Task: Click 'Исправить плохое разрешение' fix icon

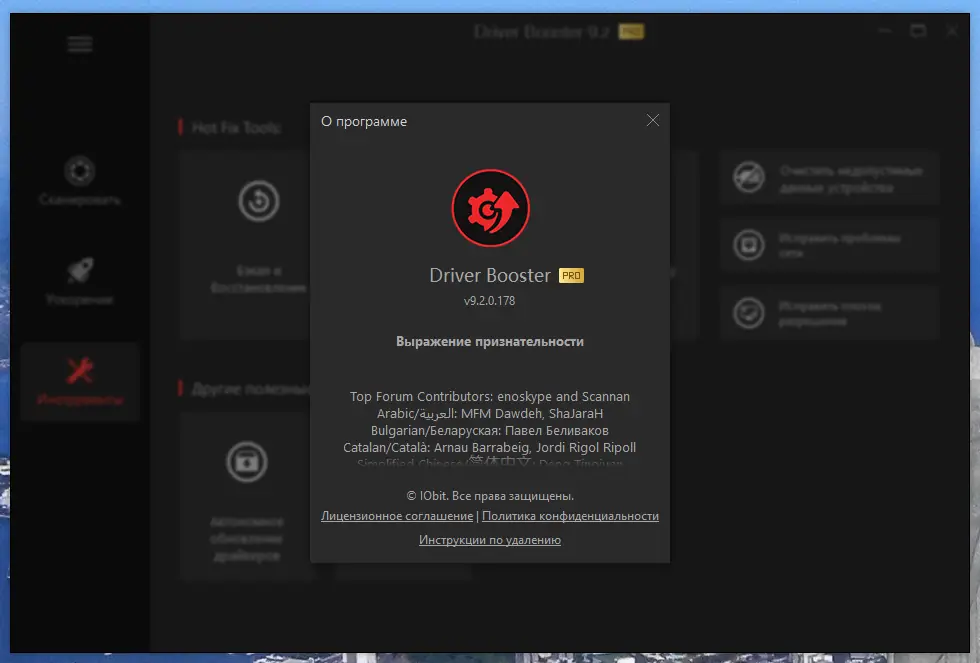Action: point(748,313)
